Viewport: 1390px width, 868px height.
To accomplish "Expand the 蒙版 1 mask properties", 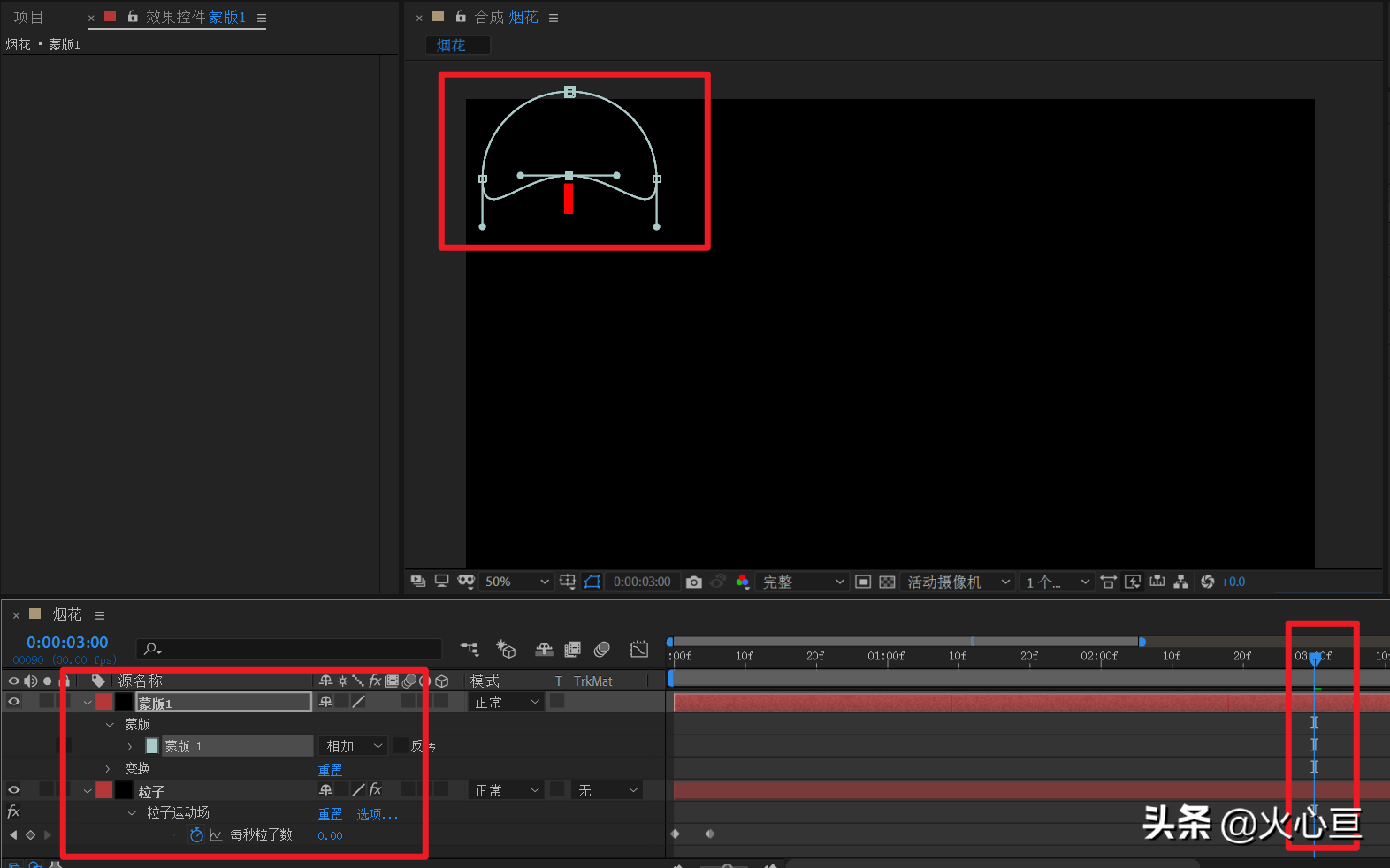I will (x=129, y=746).
